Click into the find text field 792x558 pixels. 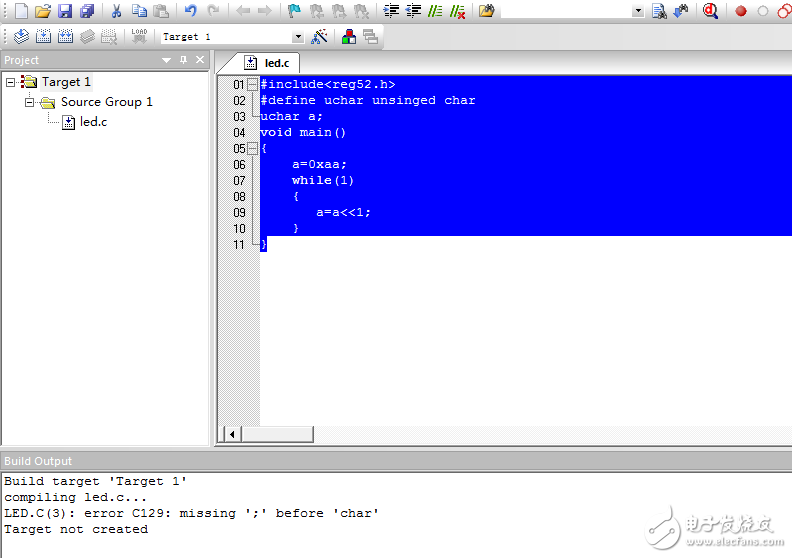click(566, 11)
